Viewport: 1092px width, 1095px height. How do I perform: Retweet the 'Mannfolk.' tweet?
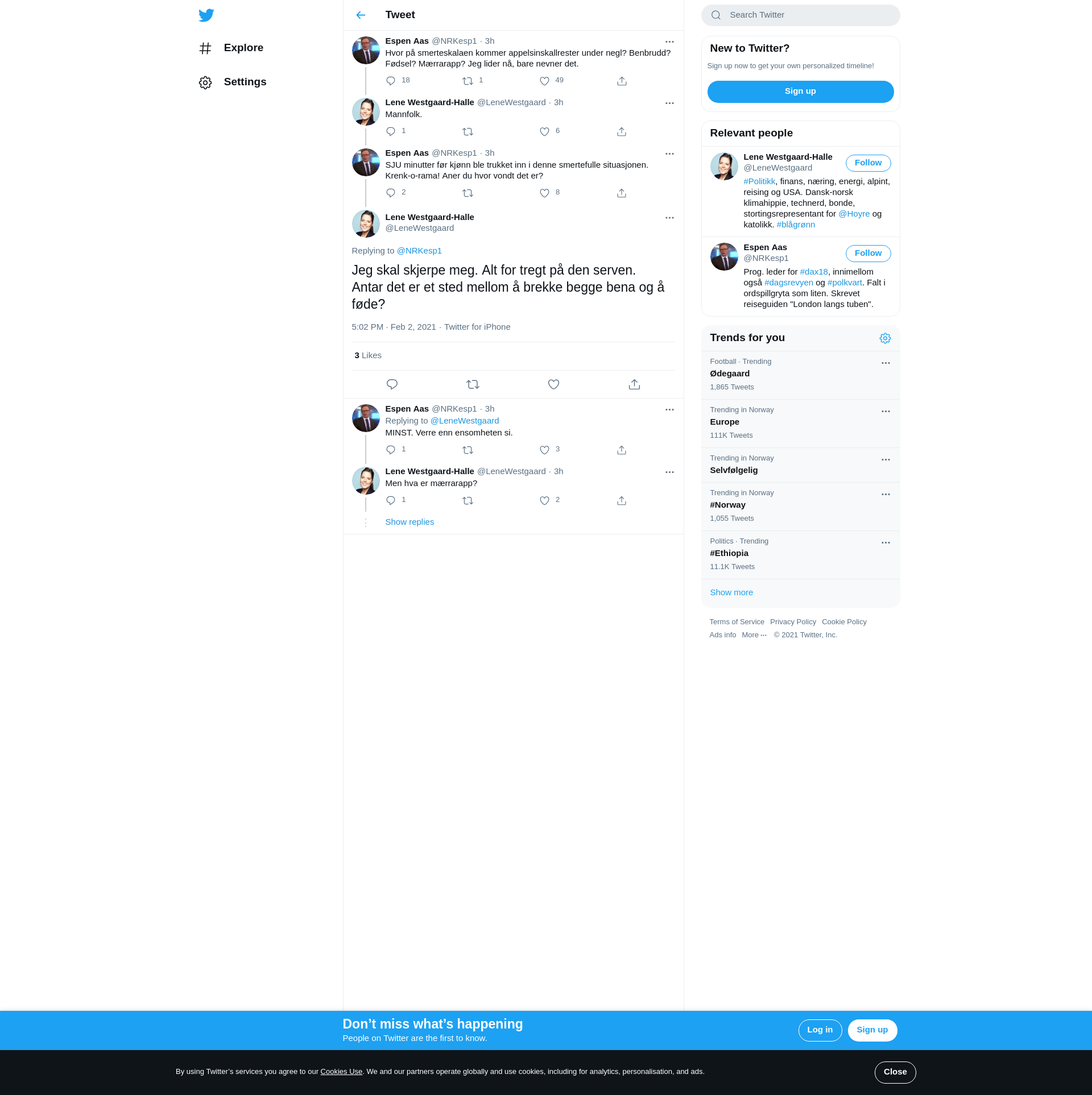(468, 131)
